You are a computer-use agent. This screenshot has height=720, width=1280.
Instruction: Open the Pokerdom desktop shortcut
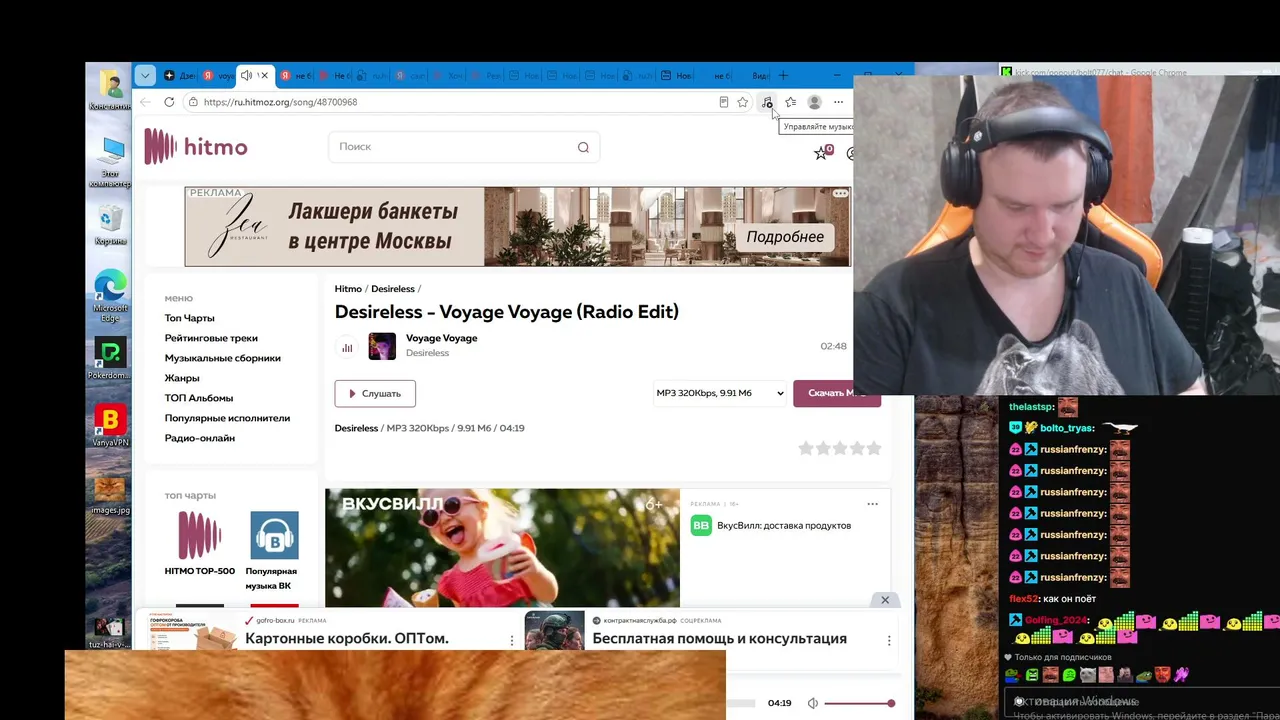coord(110,360)
